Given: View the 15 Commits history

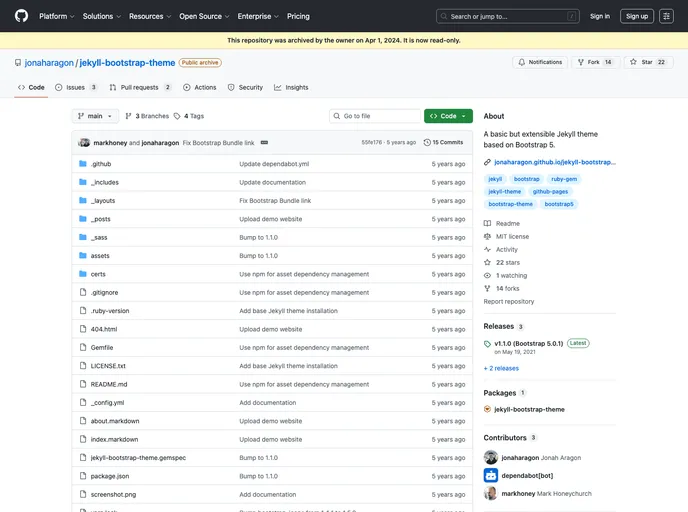Looking at the screenshot, I should [x=444, y=142].
